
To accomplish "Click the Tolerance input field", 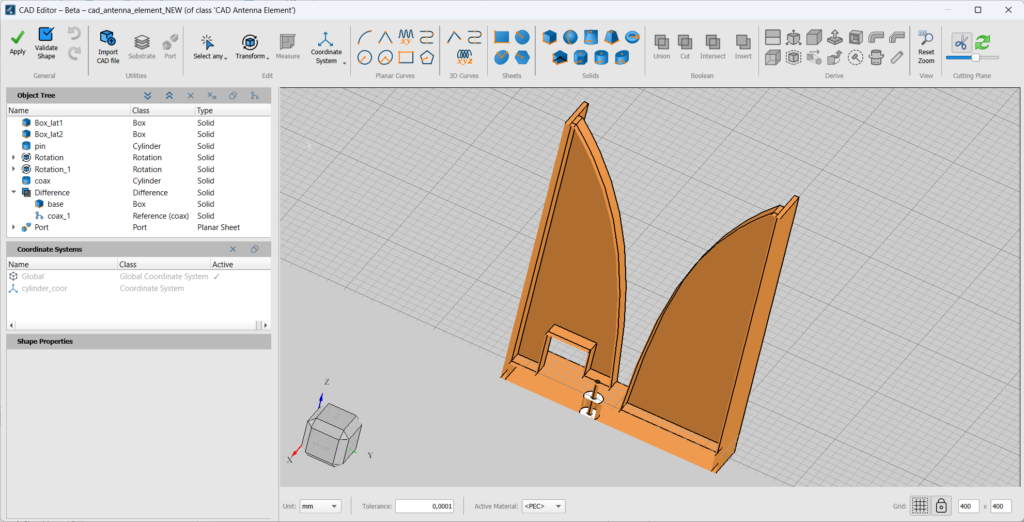I will 425,507.
